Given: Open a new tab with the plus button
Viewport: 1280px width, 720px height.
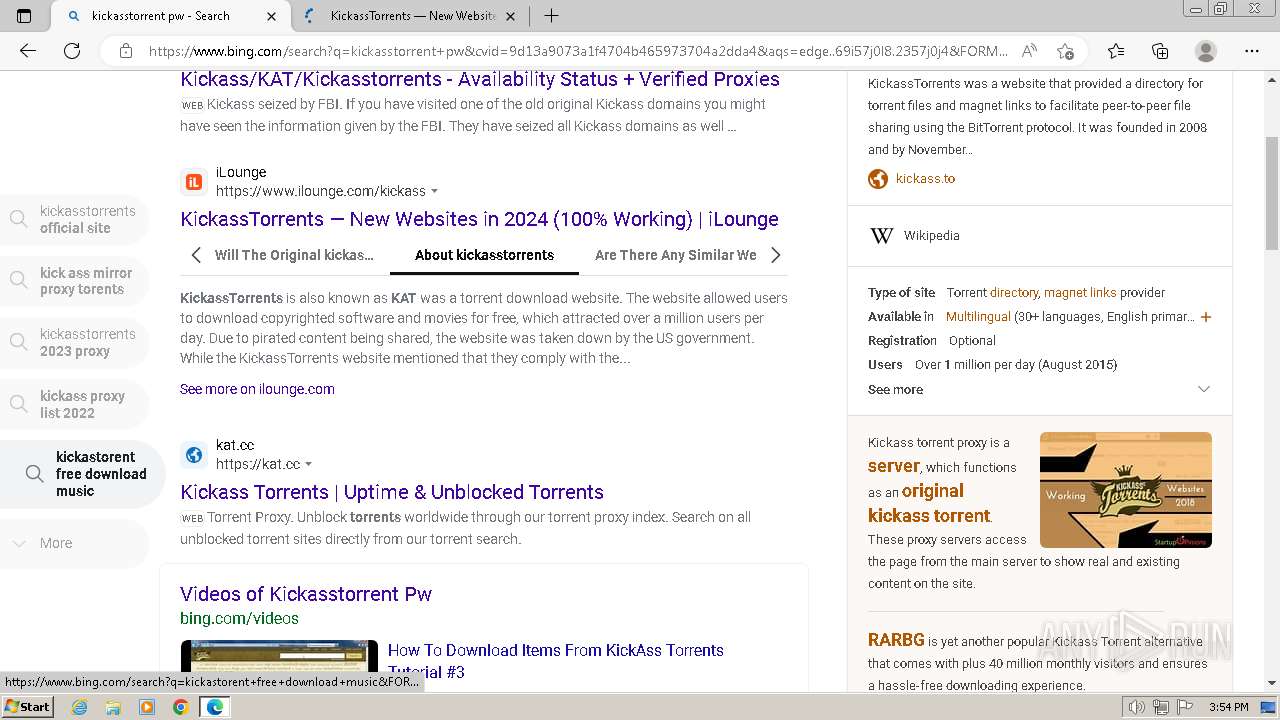Looking at the screenshot, I should (551, 16).
